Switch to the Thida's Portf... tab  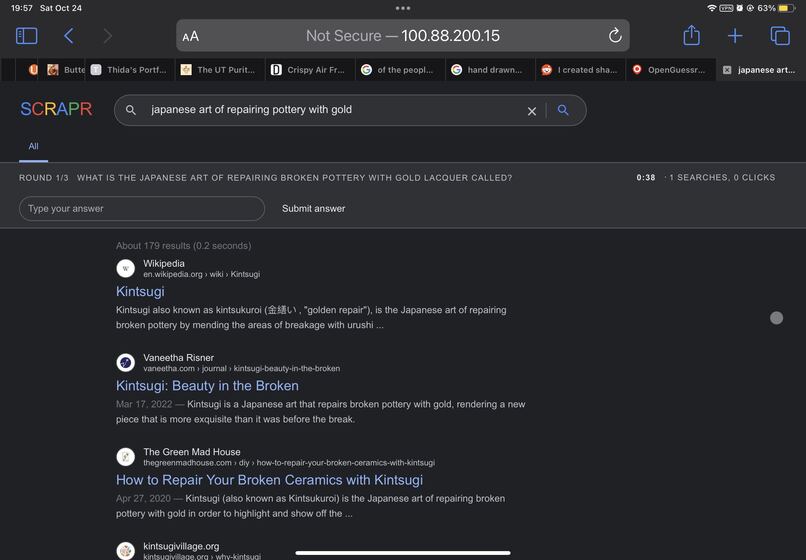coord(130,69)
